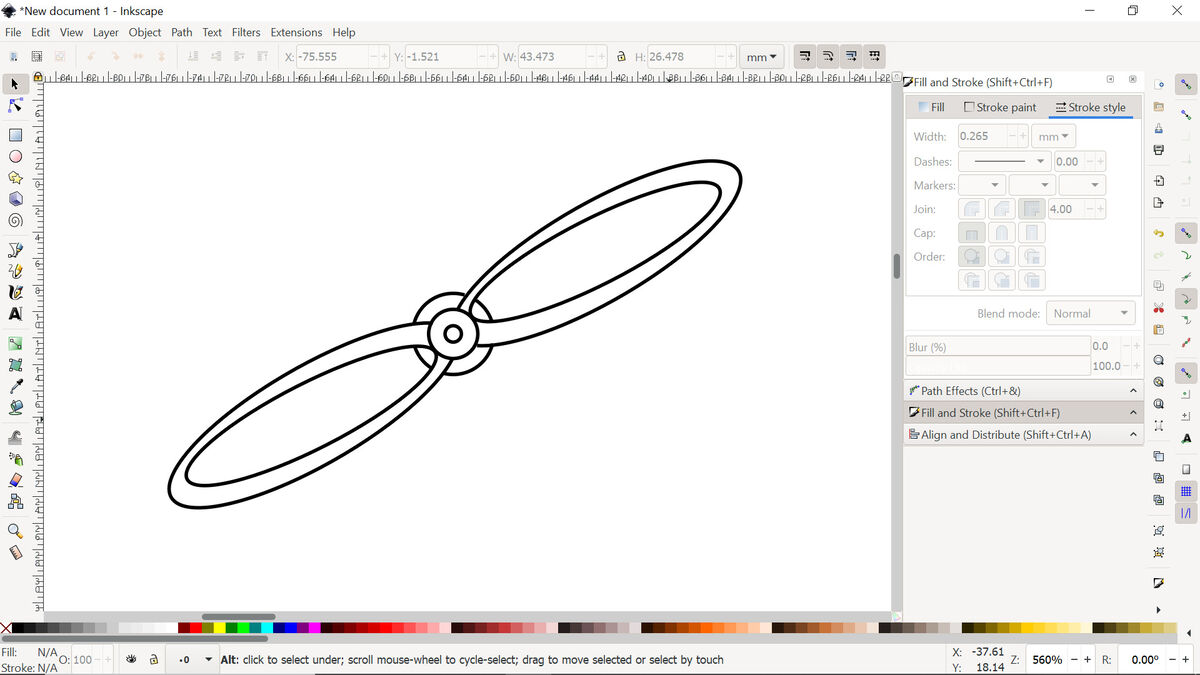Open the end Markers dropdown

coord(1081,185)
